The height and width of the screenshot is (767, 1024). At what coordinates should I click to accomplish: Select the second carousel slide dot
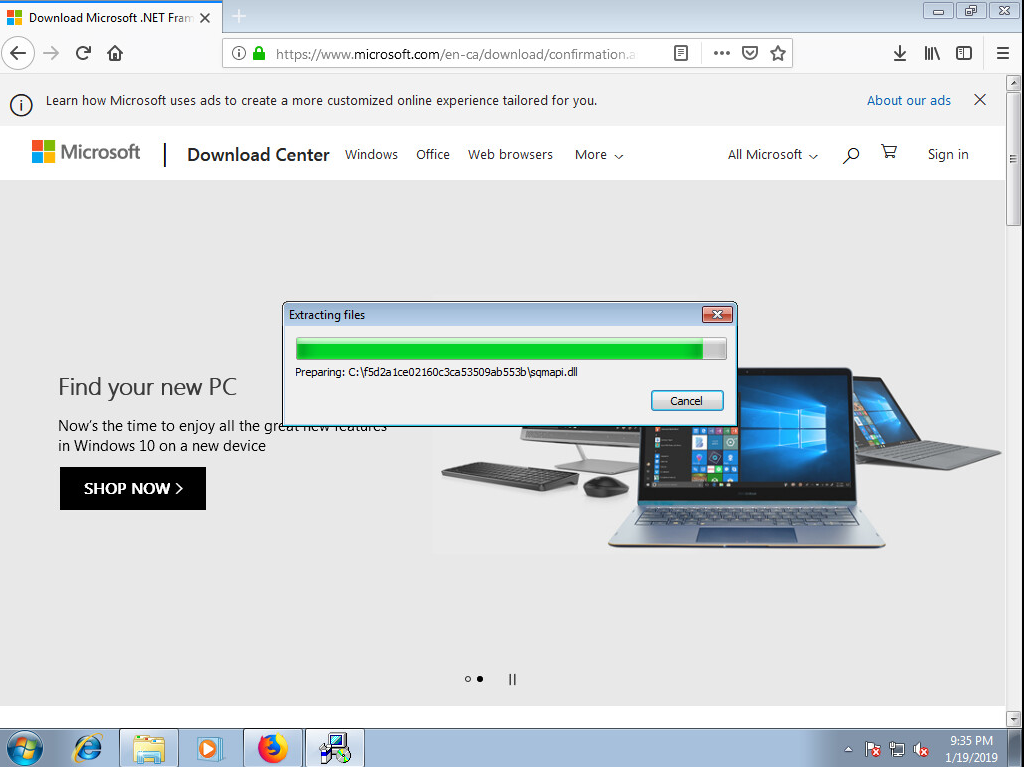(480, 679)
